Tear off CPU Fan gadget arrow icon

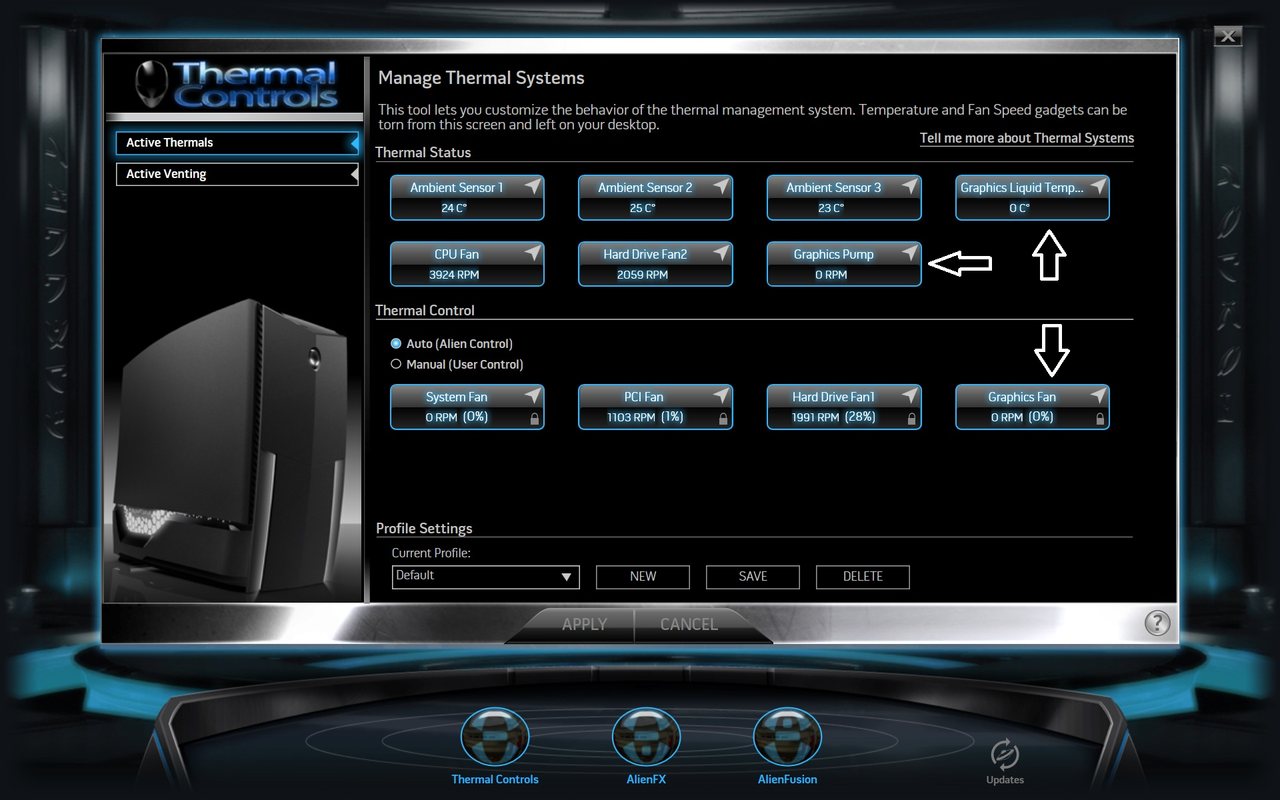point(533,254)
